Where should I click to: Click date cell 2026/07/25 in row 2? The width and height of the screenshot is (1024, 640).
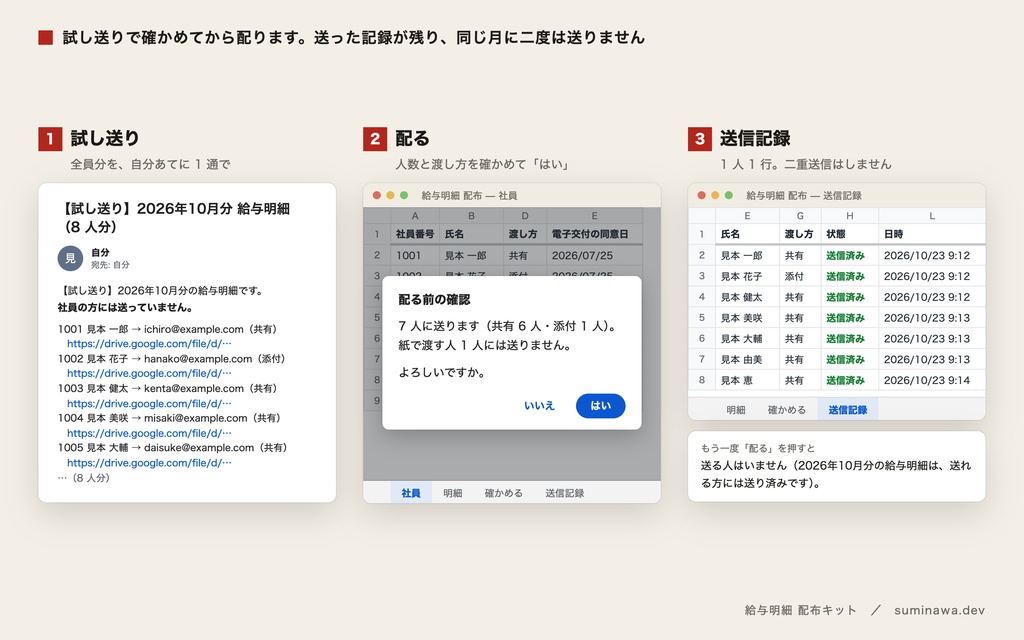(594, 255)
